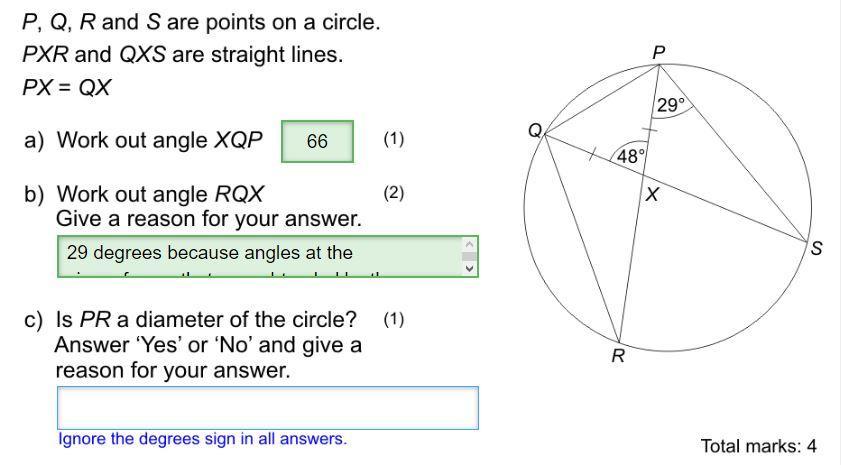Click point Q label on the circle diagram
841x472 pixels.
[535, 130]
